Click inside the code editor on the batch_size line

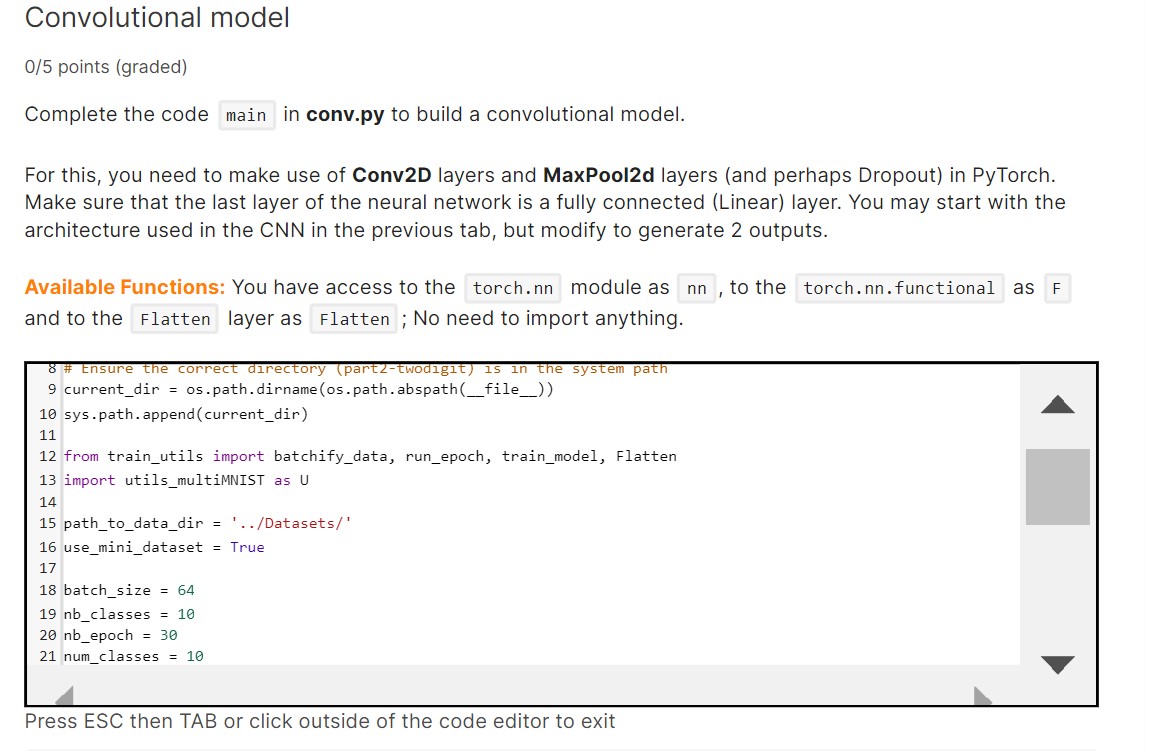pos(130,590)
